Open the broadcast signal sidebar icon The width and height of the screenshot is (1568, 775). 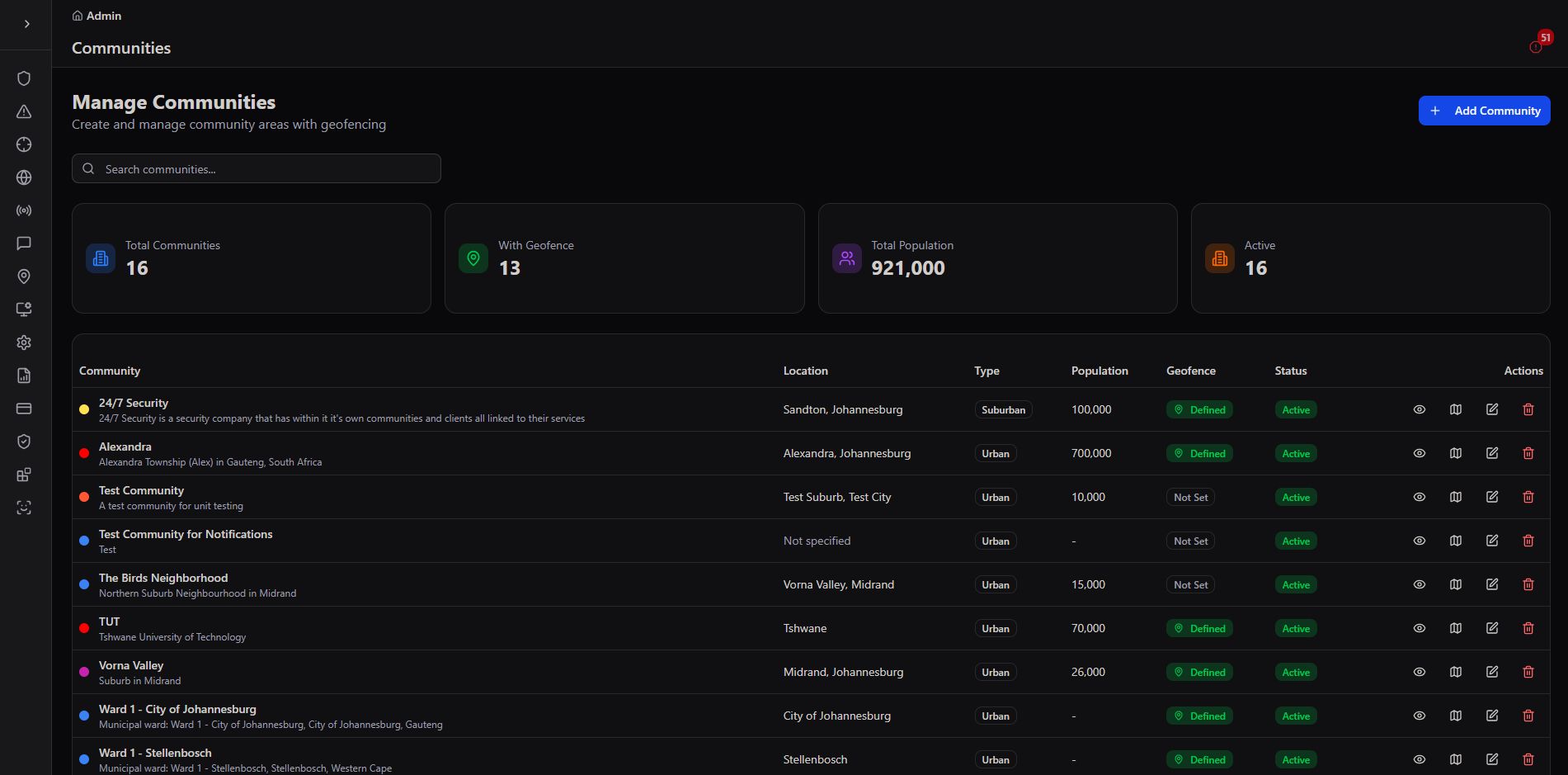click(24, 210)
